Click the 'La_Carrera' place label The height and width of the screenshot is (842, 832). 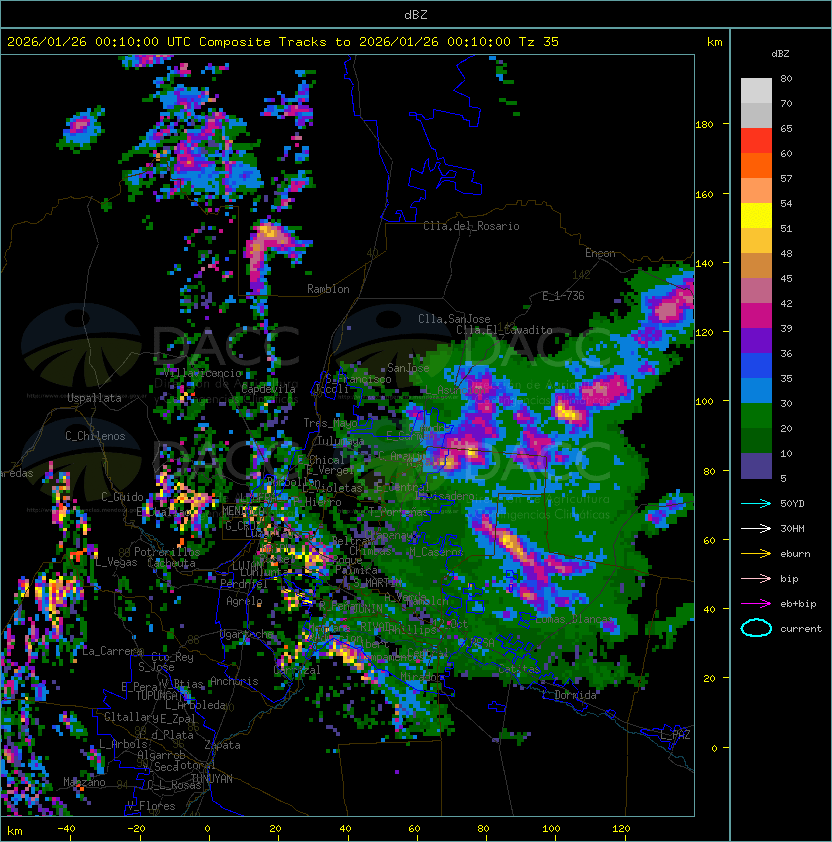(x=113, y=651)
